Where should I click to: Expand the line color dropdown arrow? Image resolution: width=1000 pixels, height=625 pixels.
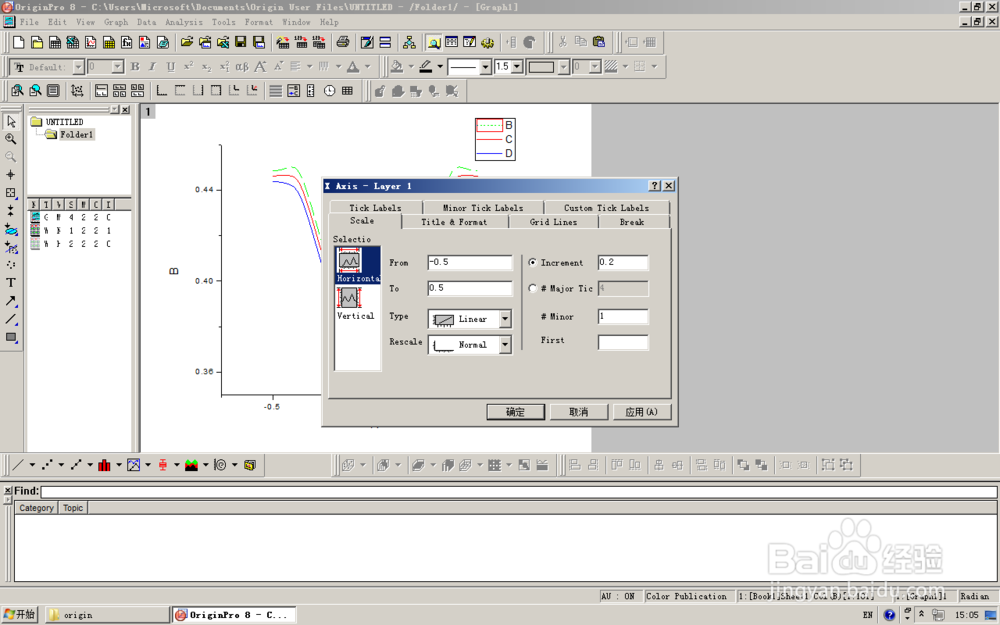click(440, 66)
